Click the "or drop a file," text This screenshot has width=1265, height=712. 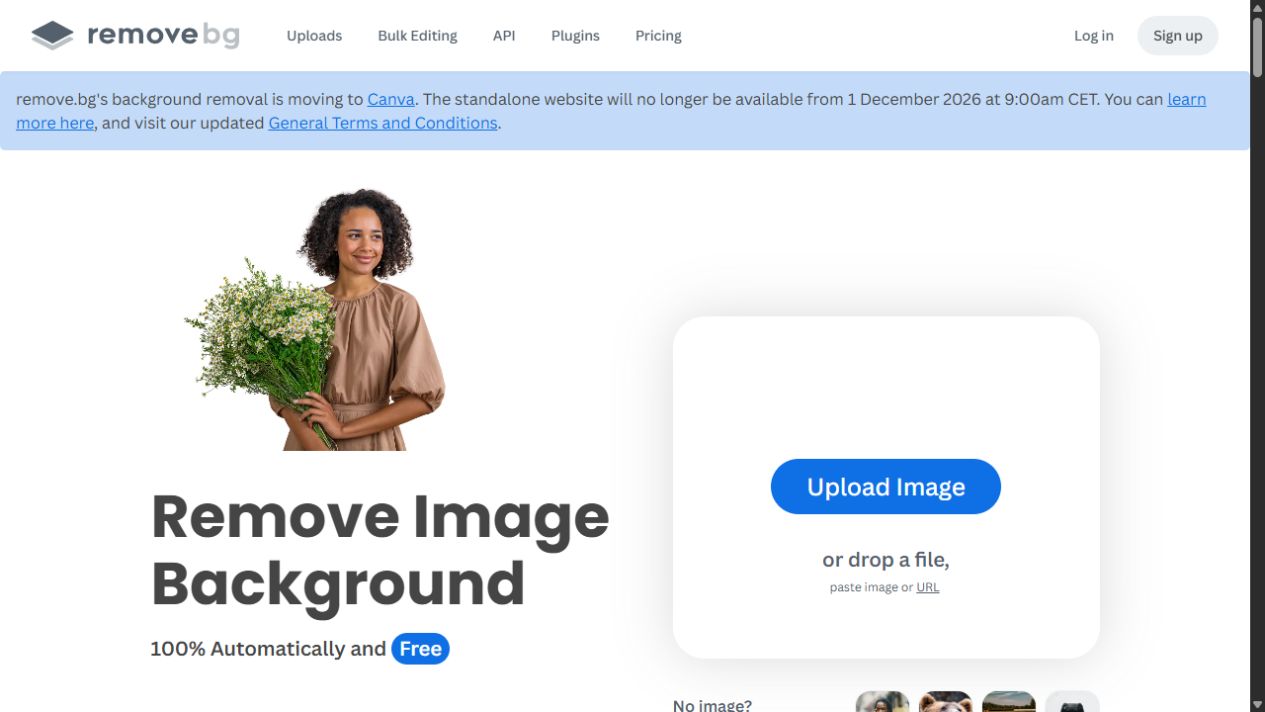886,560
